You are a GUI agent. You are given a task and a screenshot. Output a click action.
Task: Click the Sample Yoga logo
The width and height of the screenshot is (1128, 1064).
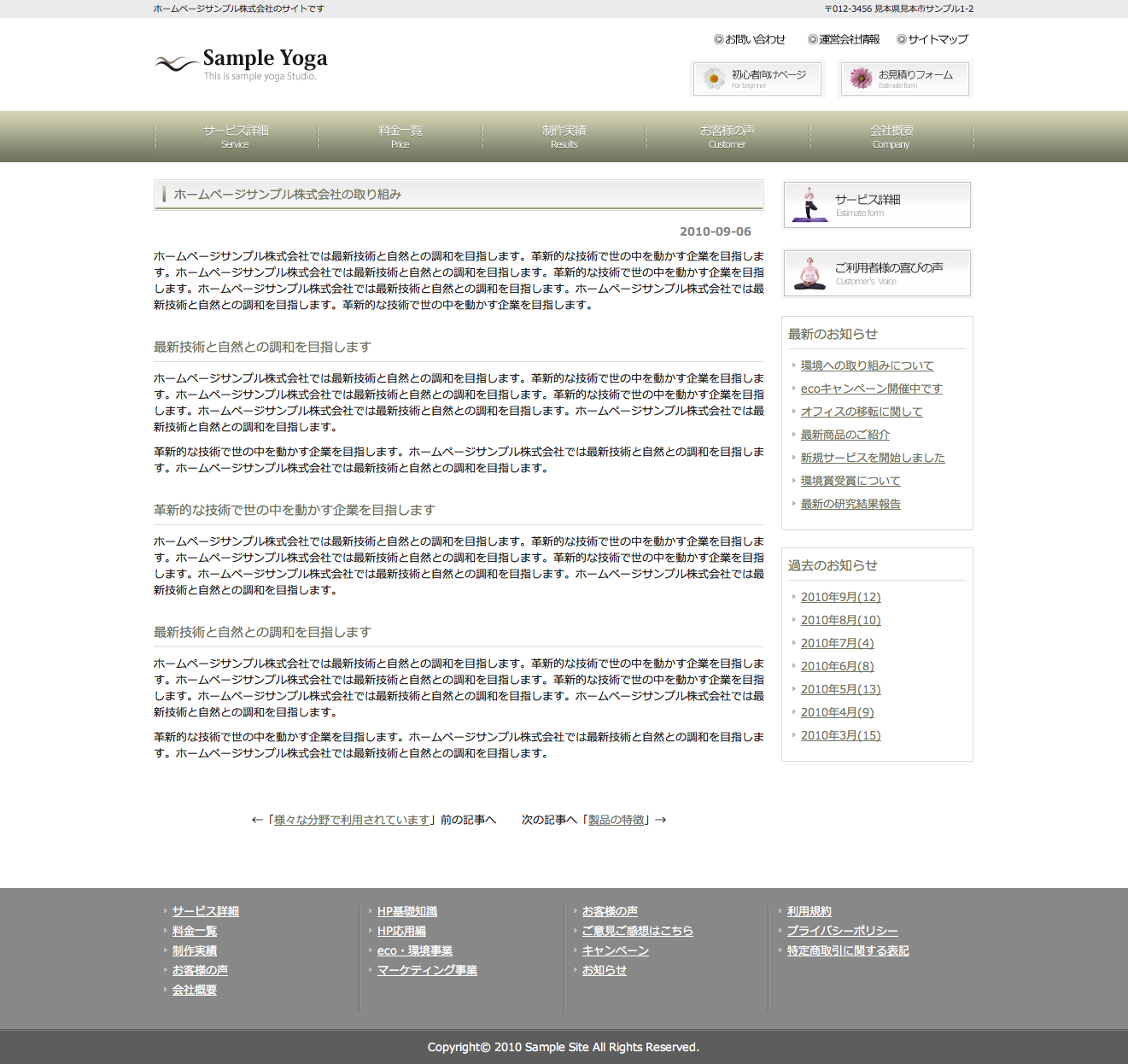241,63
